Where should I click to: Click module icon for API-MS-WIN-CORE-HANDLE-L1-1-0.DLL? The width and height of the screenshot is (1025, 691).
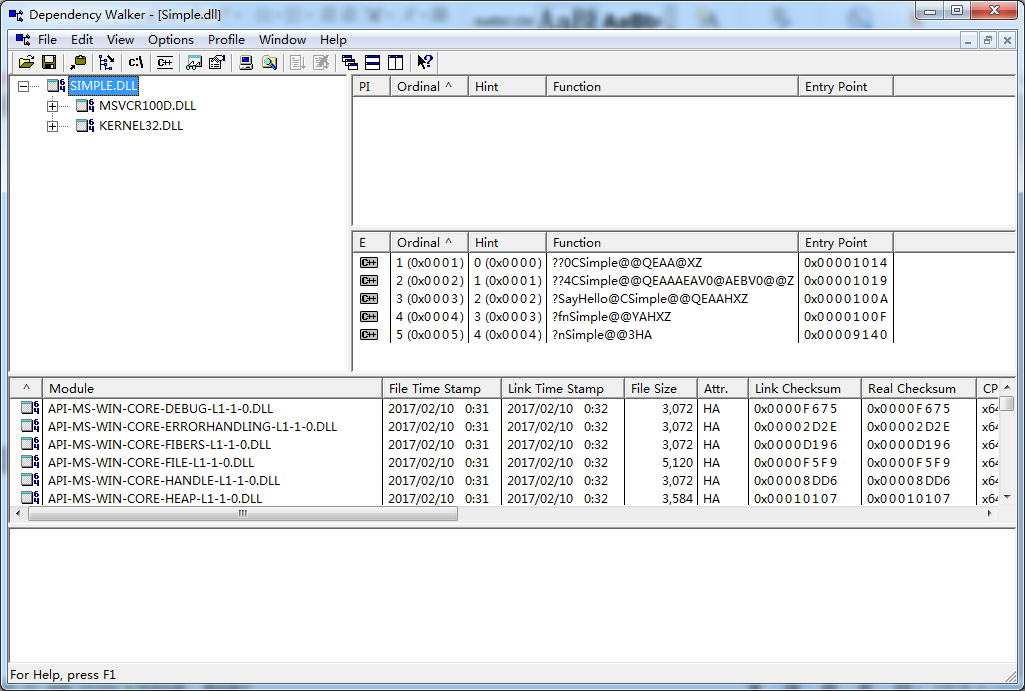[30, 480]
